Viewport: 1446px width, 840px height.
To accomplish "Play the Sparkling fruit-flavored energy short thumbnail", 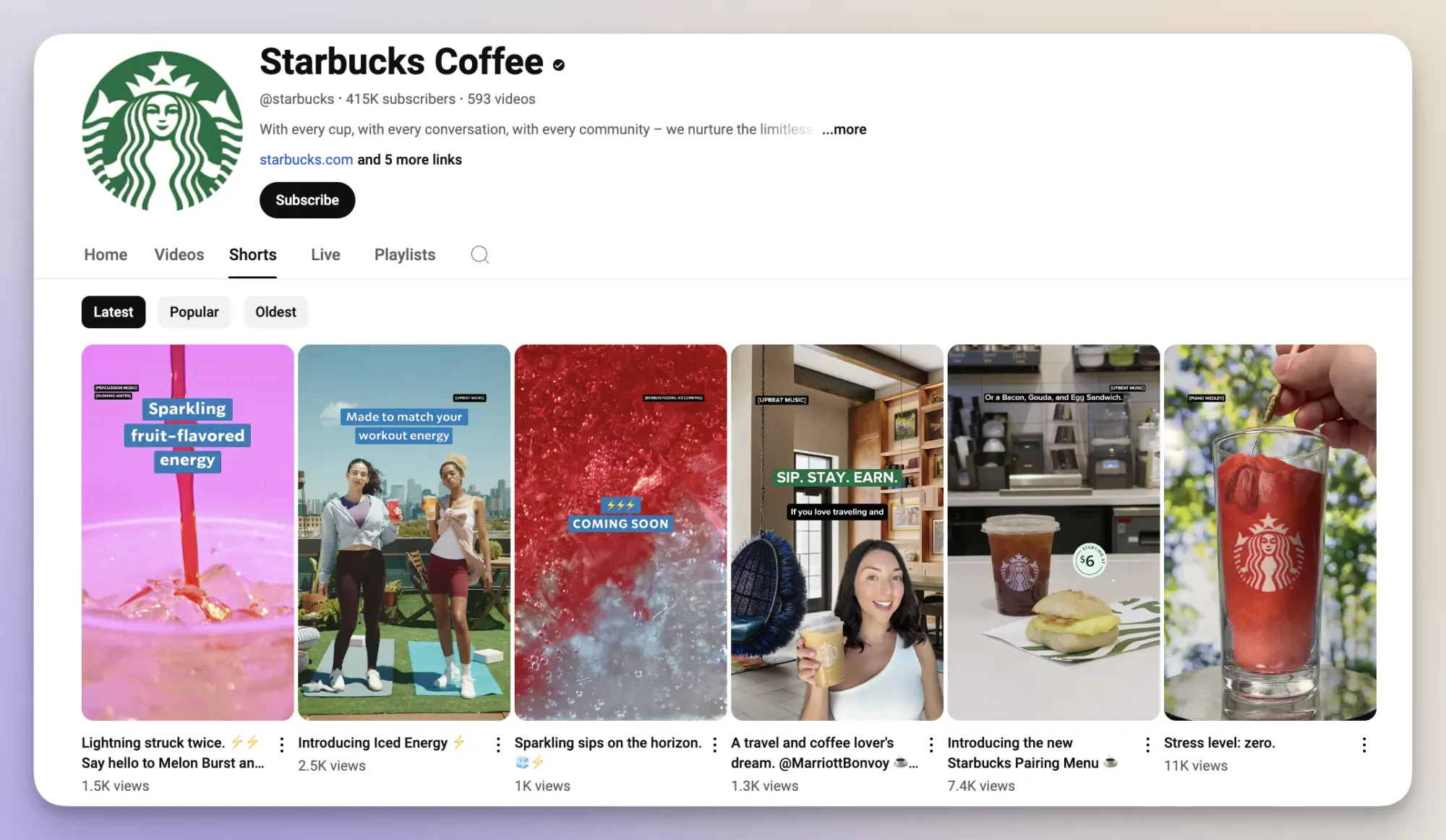I will [188, 532].
